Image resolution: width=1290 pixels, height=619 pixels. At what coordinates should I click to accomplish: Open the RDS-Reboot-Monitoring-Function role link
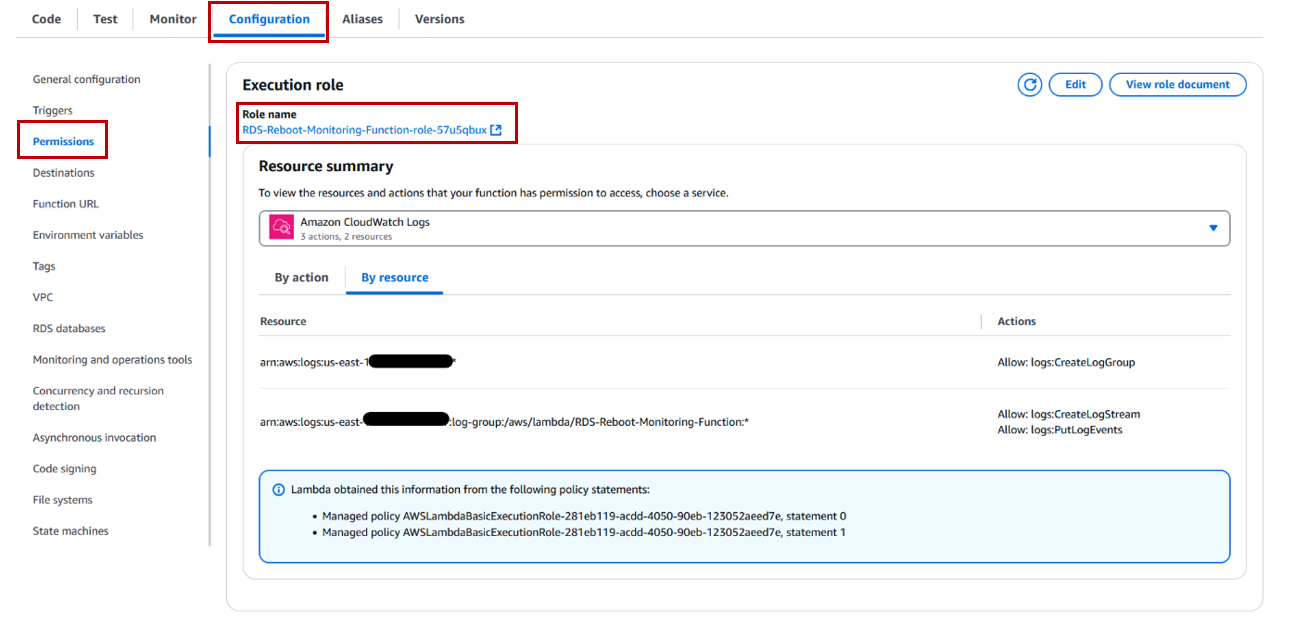[x=364, y=130]
